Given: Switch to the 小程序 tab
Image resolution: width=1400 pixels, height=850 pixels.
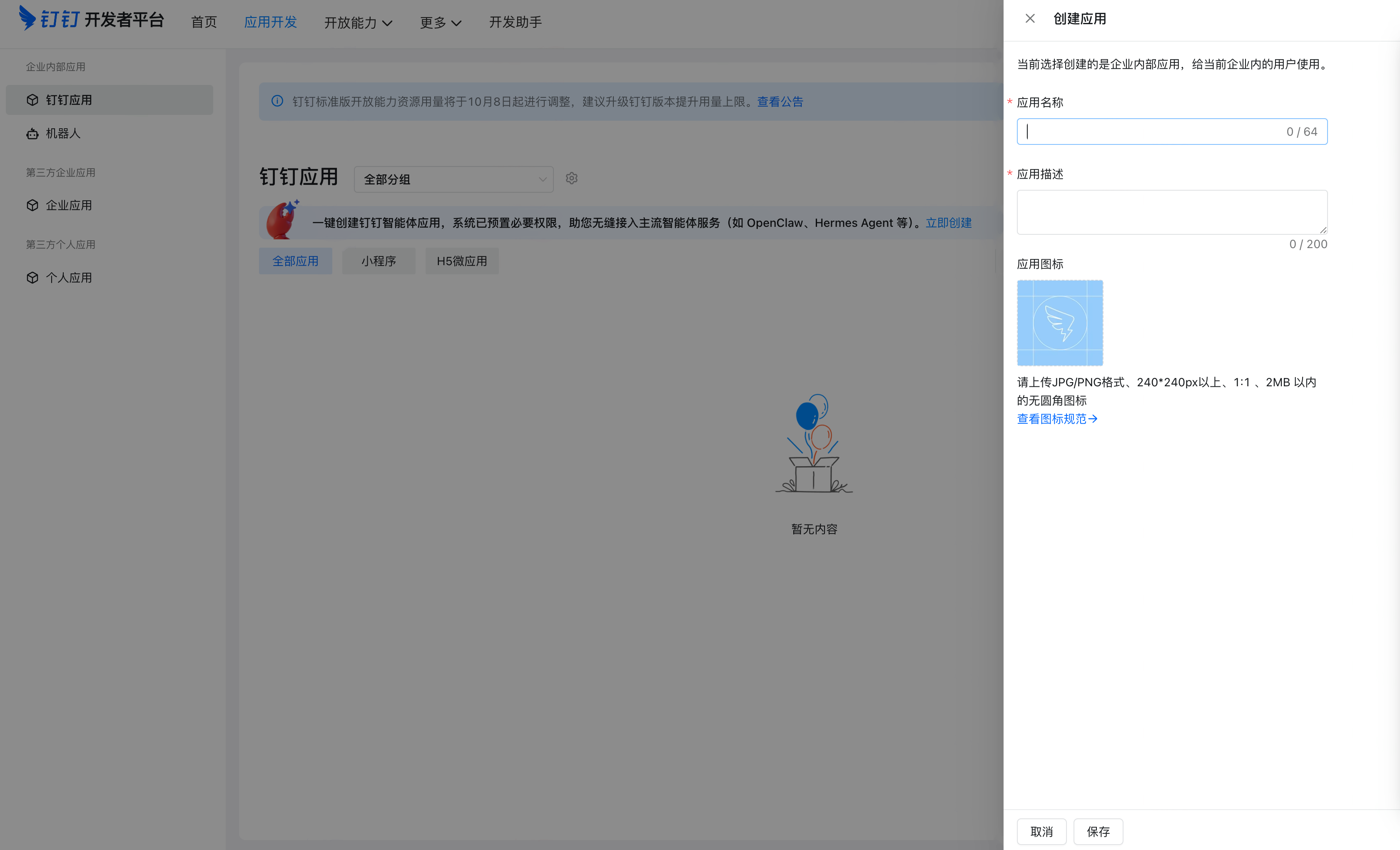Looking at the screenshot, I should click(379, 261).
